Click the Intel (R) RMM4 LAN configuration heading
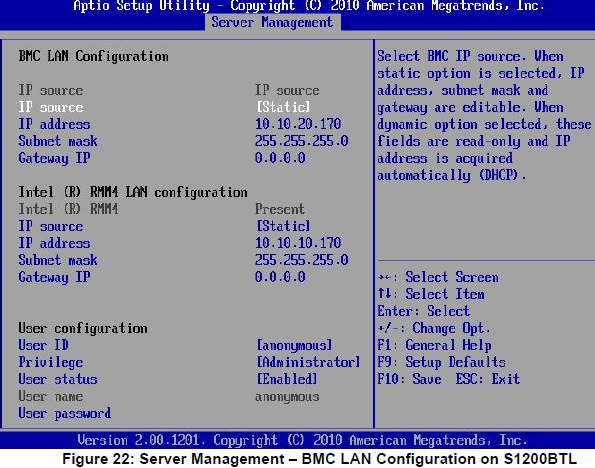 point(133,192)
